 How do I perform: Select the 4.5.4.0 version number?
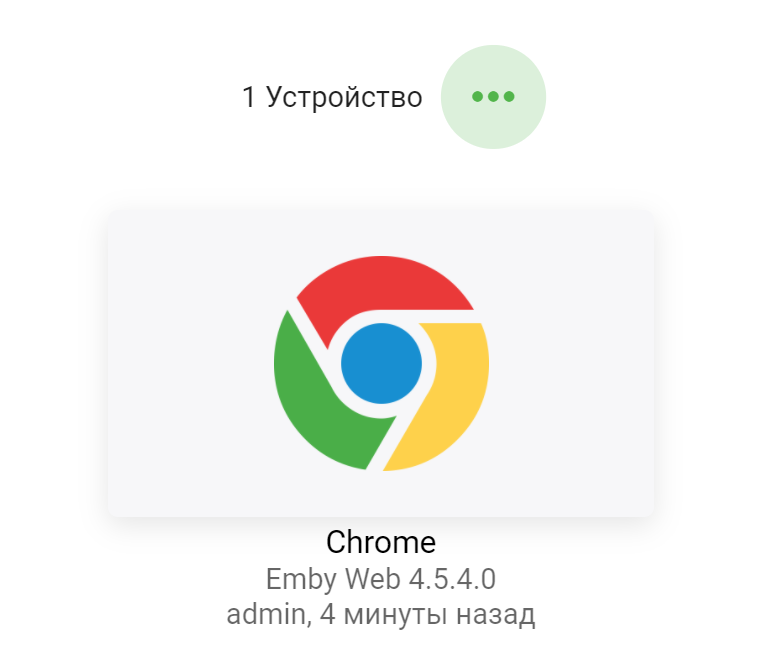pos(453,579)
